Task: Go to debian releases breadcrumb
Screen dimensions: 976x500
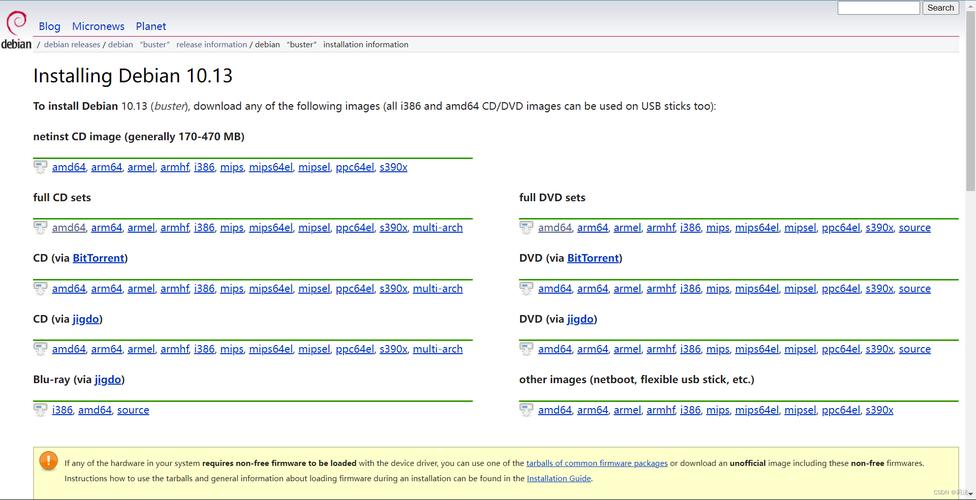Action: [72, 45]
